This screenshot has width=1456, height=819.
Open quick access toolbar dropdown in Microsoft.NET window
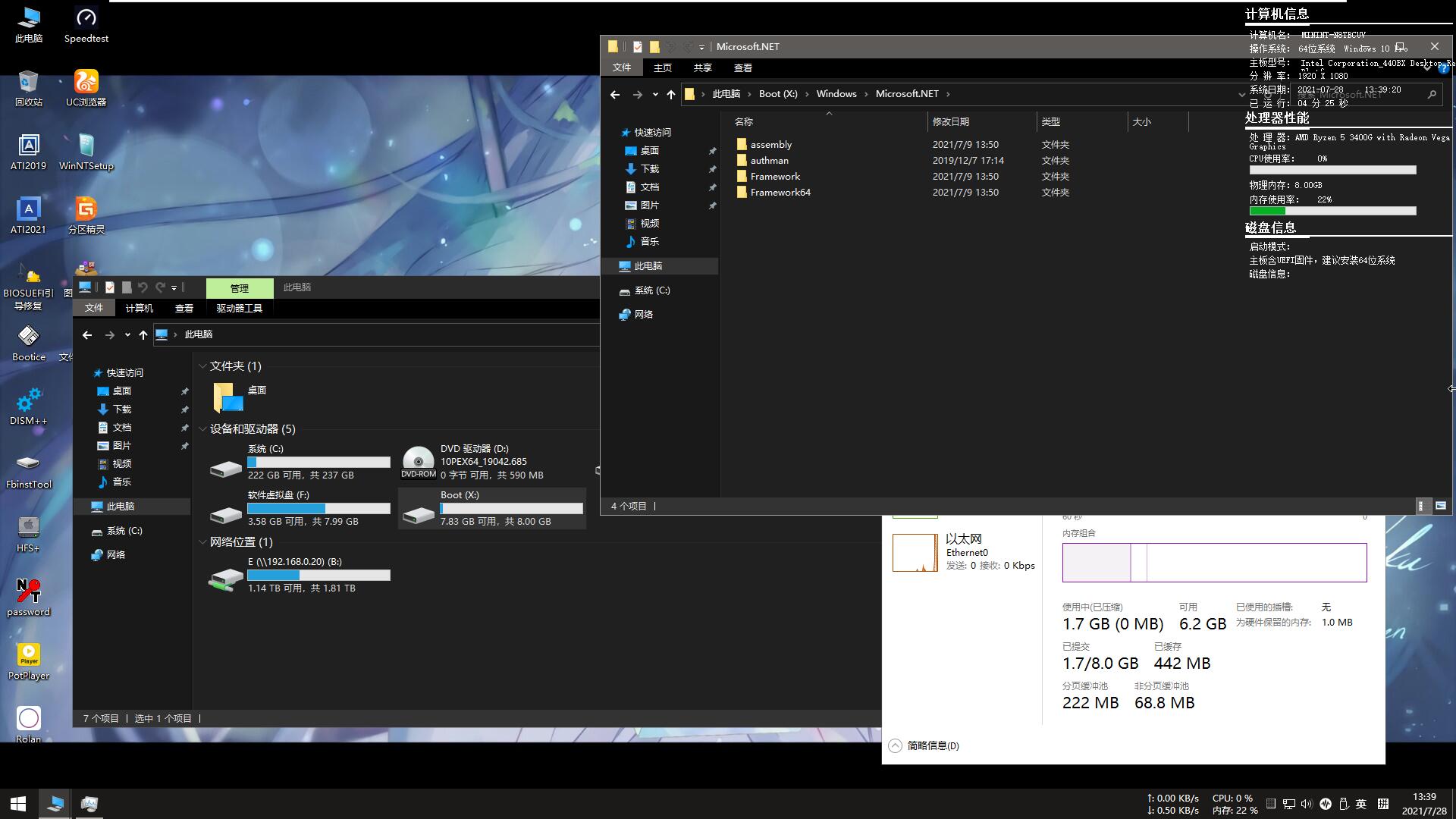click(701, 47)
